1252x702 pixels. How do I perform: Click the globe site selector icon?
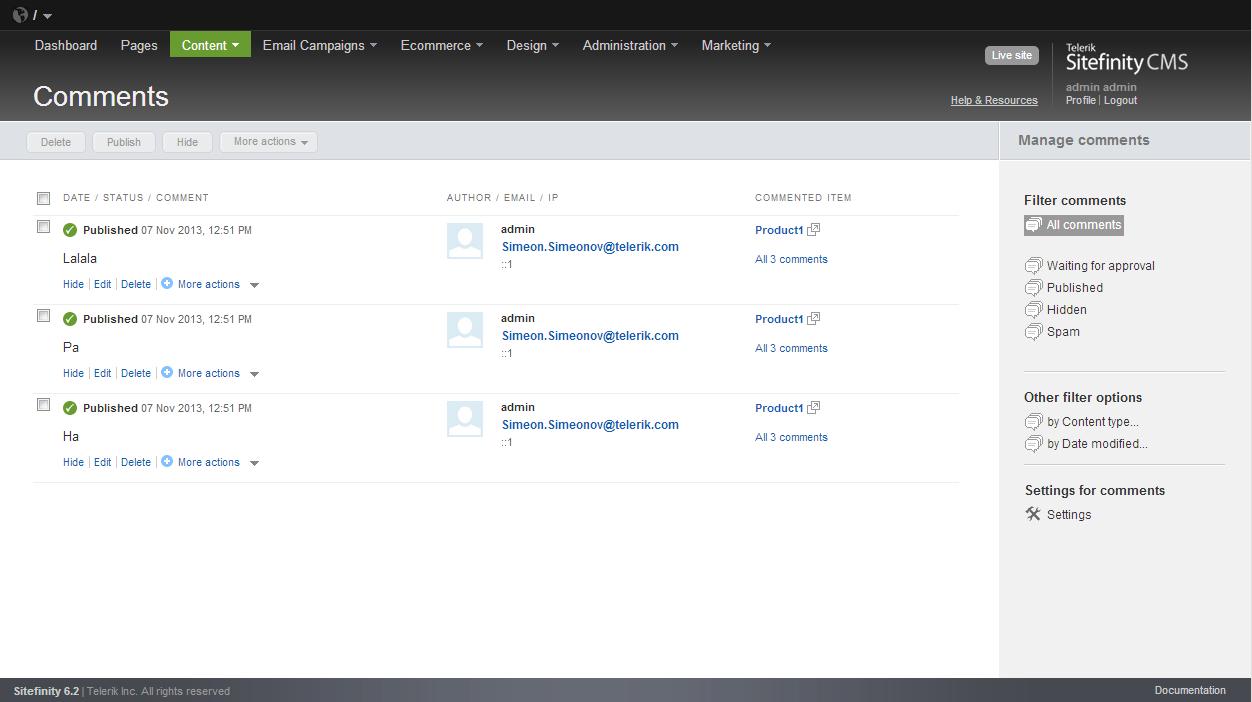(x=20, y=15)
